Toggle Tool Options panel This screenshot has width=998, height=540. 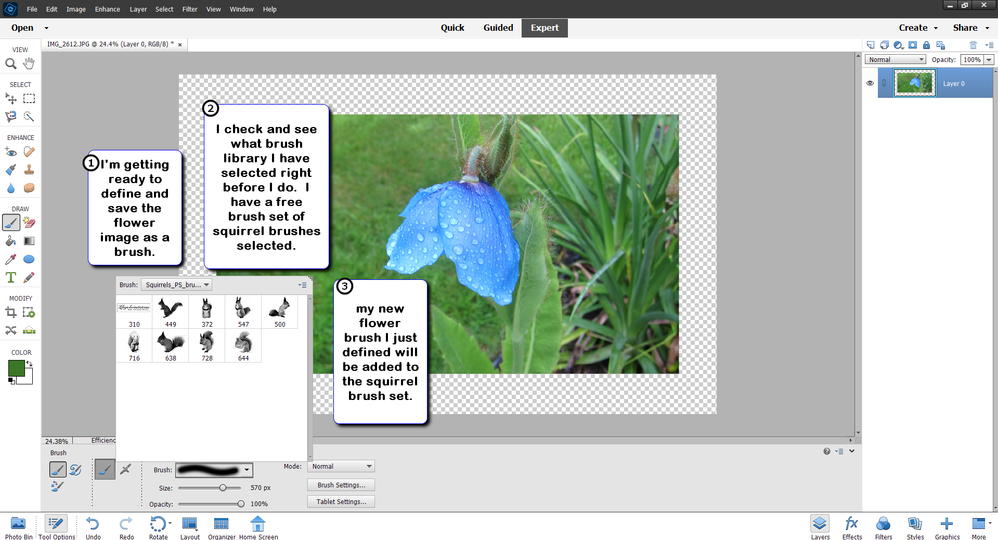pyautogui.click(x=56, y=527)
